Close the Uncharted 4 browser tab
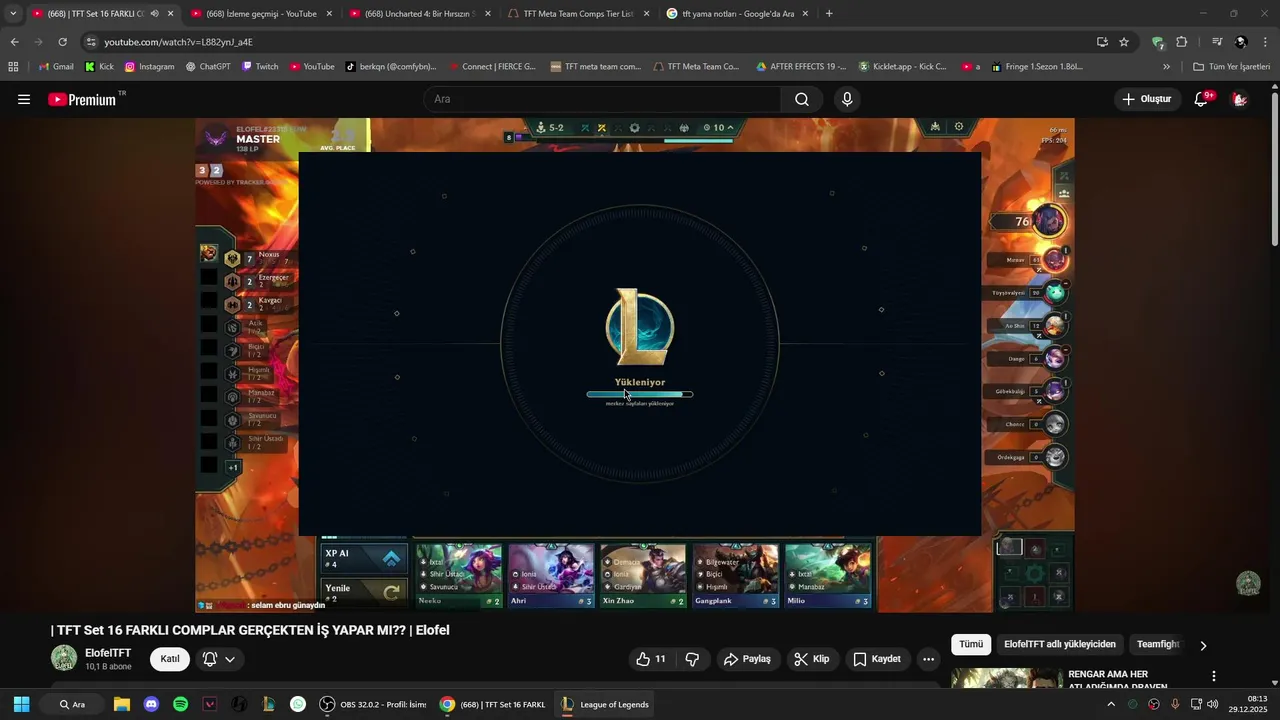 [488, 14]
